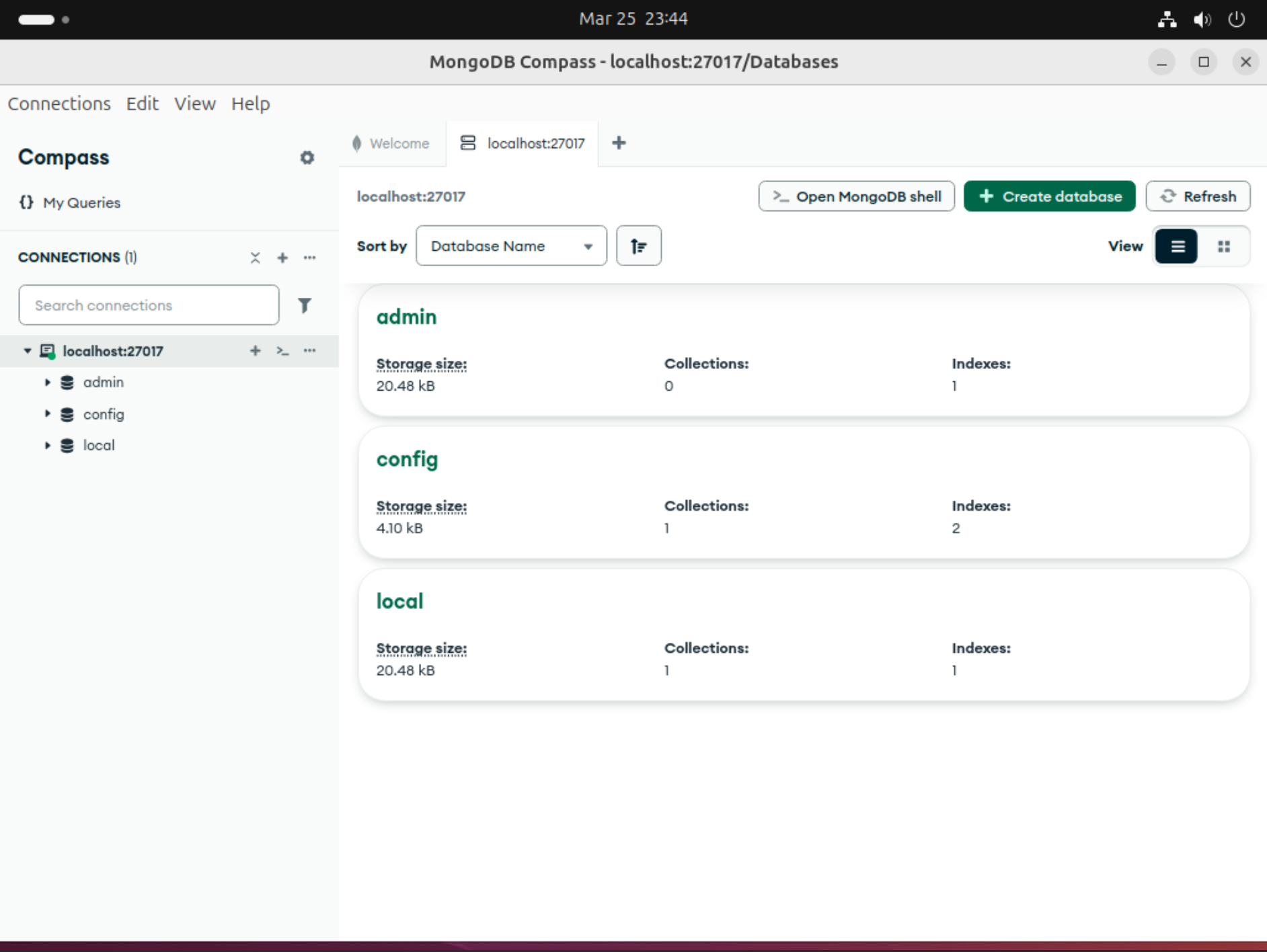Click the sort direction arrow icon
This screenshot has width=1267, height=952.
(x=638, y=245)
